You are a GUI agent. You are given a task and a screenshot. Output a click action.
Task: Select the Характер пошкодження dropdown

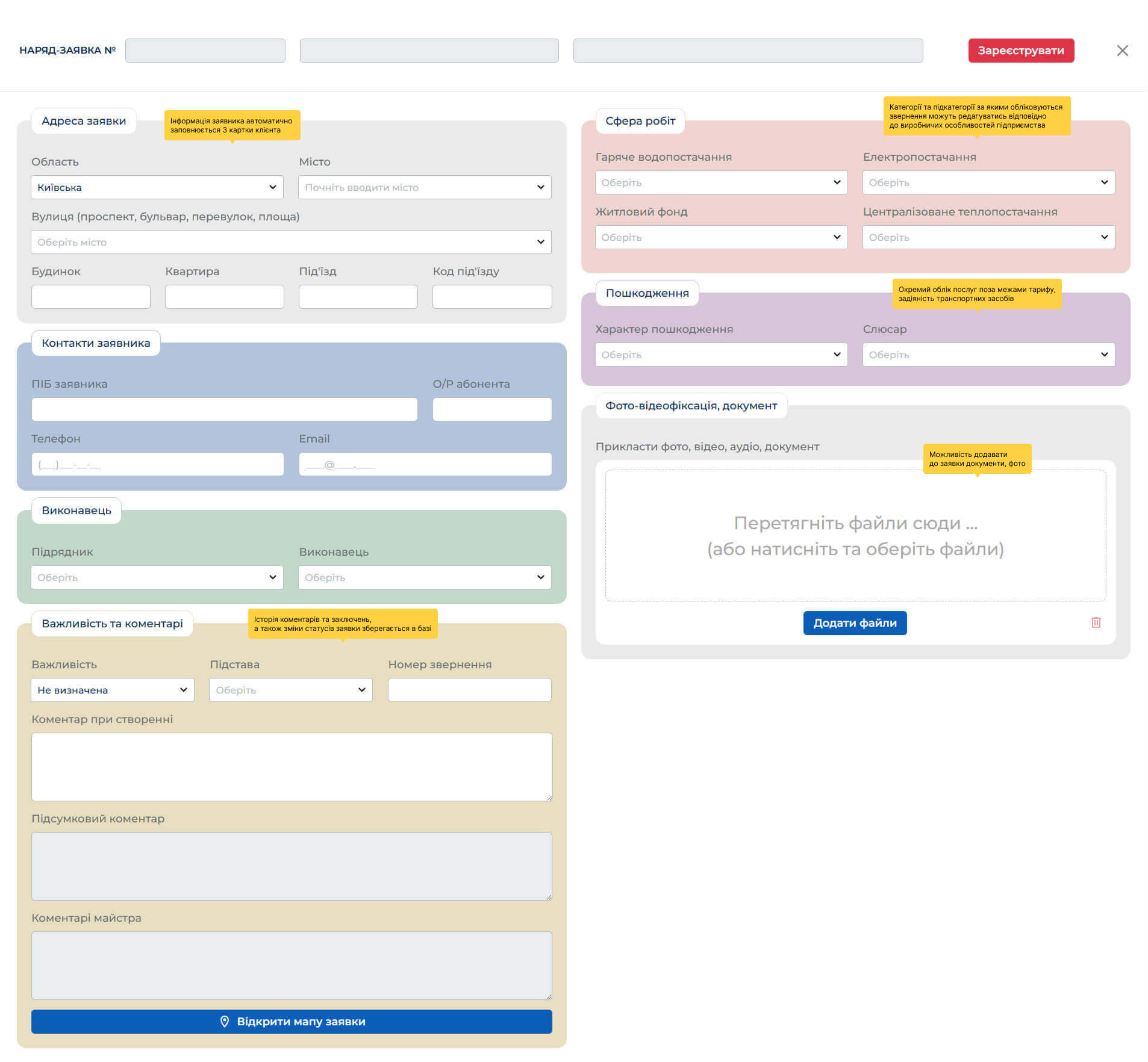721,355
